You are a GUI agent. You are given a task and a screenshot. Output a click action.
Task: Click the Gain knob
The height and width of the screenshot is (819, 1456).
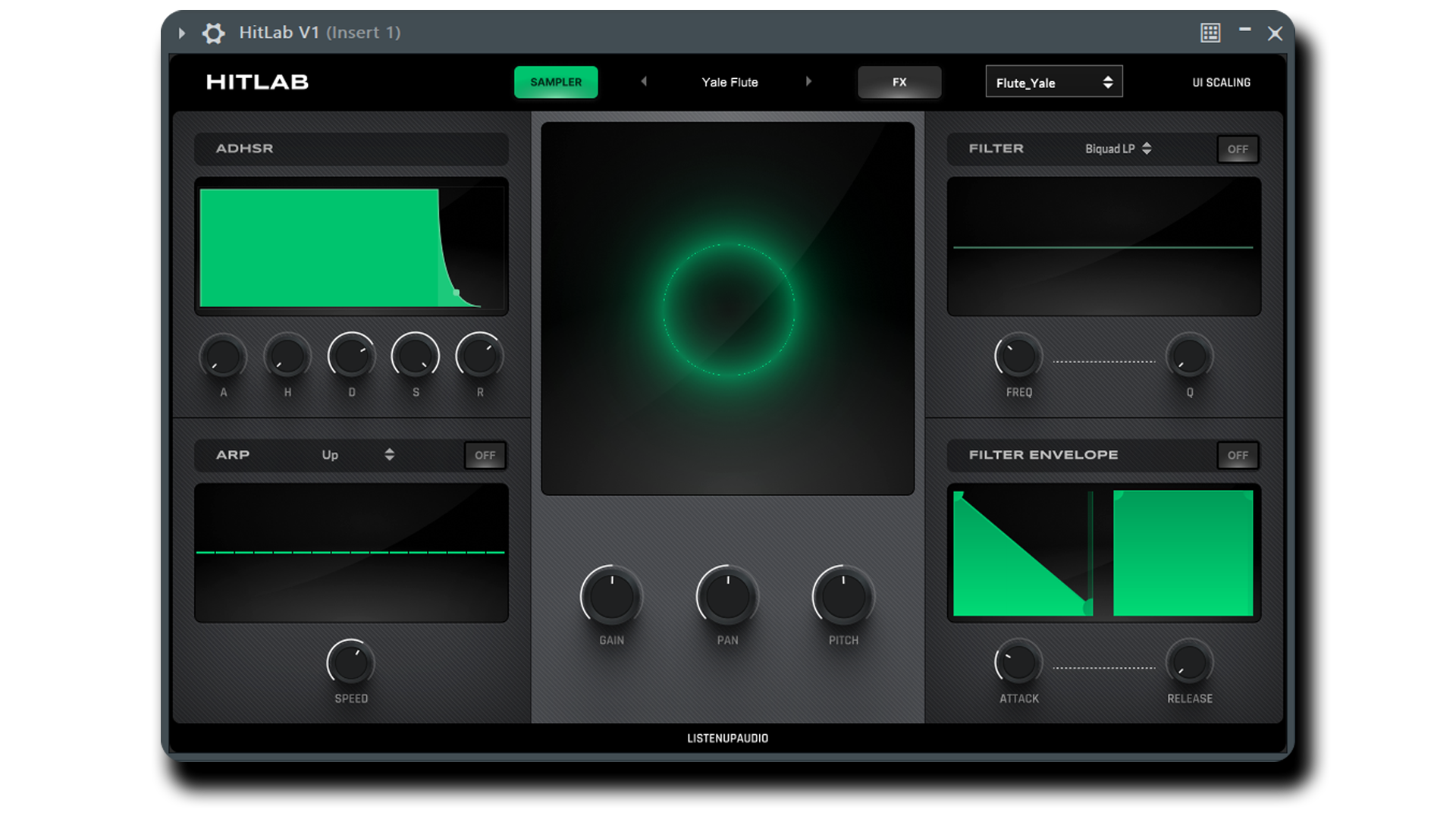611,597
